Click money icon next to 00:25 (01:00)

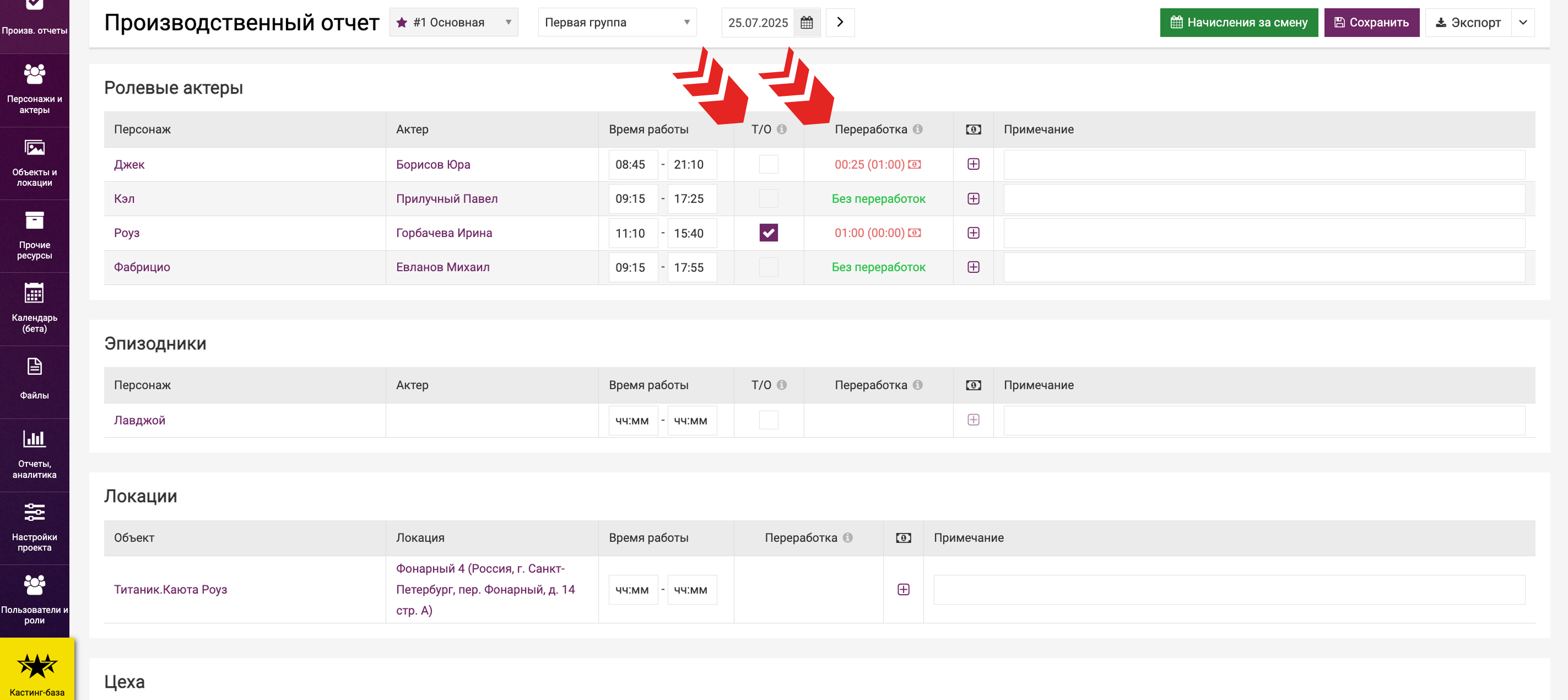[x=914, y=164]
